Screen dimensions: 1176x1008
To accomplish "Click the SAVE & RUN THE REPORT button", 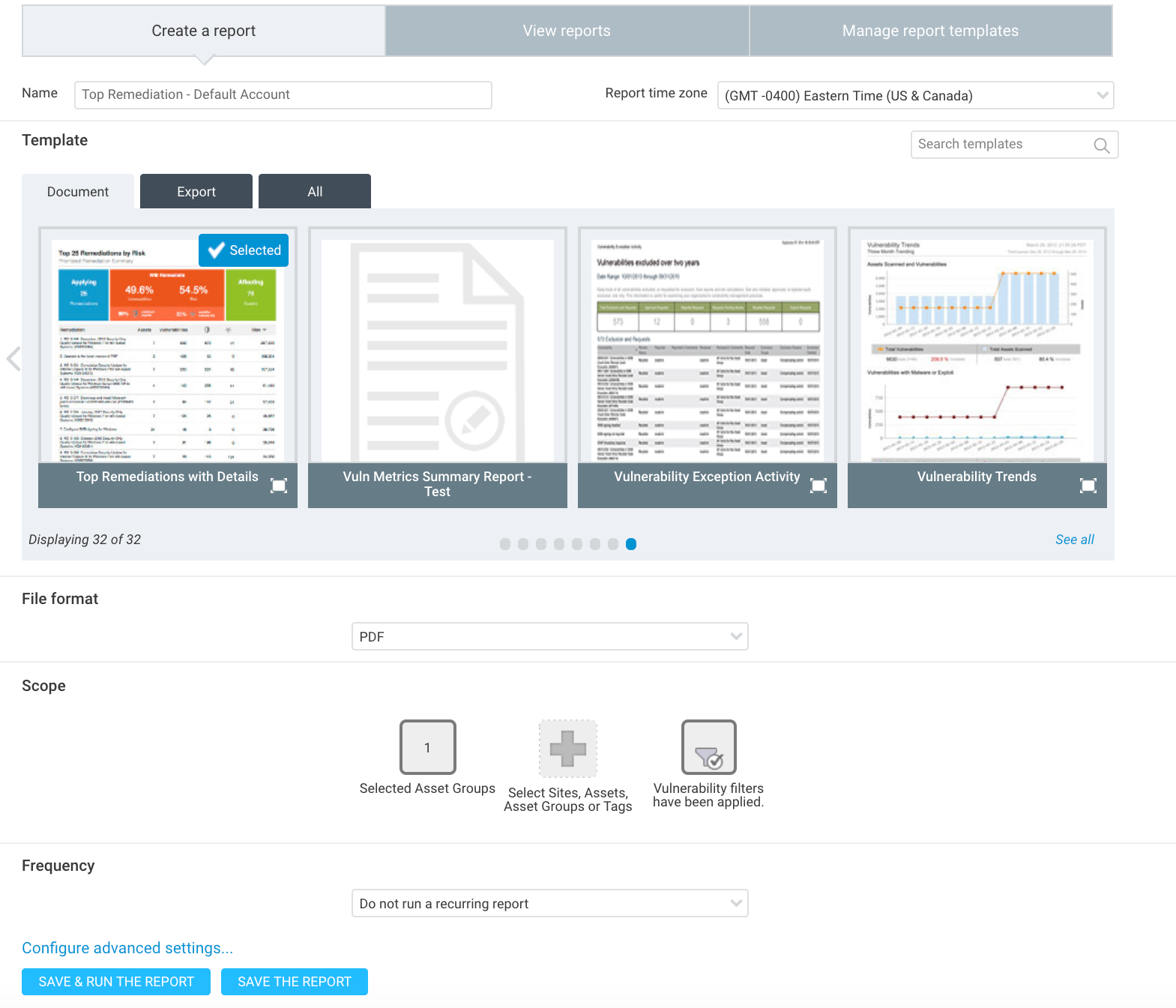I will point(116,982).
